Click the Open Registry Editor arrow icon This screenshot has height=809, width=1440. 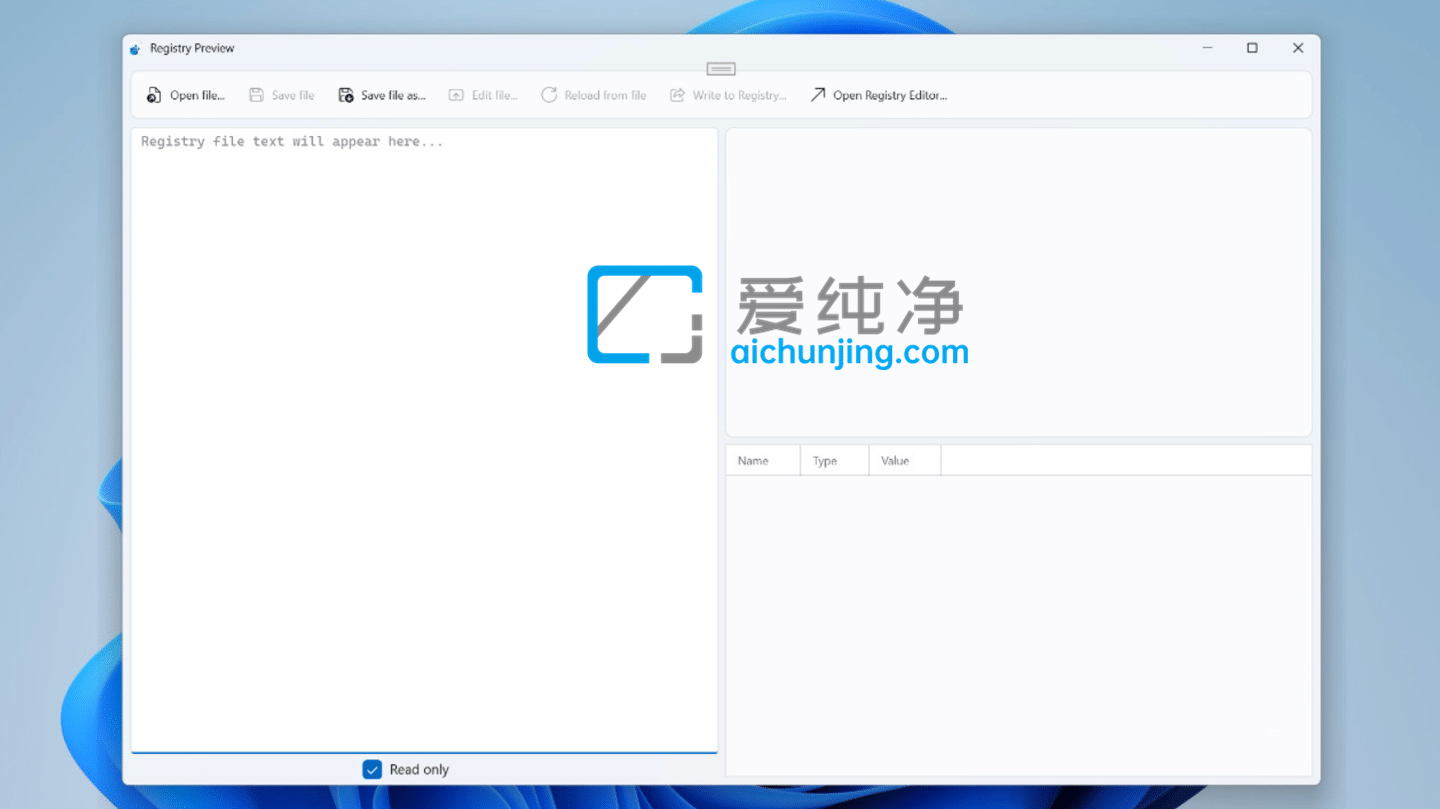pyautogui.click(x=818, y=95)
